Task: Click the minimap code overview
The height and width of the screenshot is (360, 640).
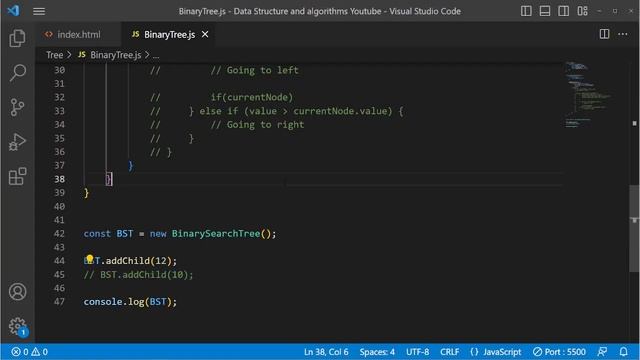Action: point(588,95)
